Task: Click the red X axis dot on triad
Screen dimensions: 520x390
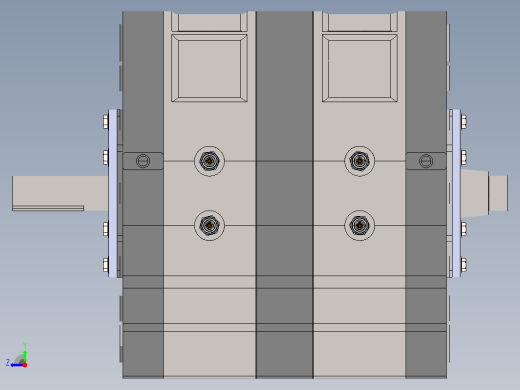Action: click(x=25, y=365)
